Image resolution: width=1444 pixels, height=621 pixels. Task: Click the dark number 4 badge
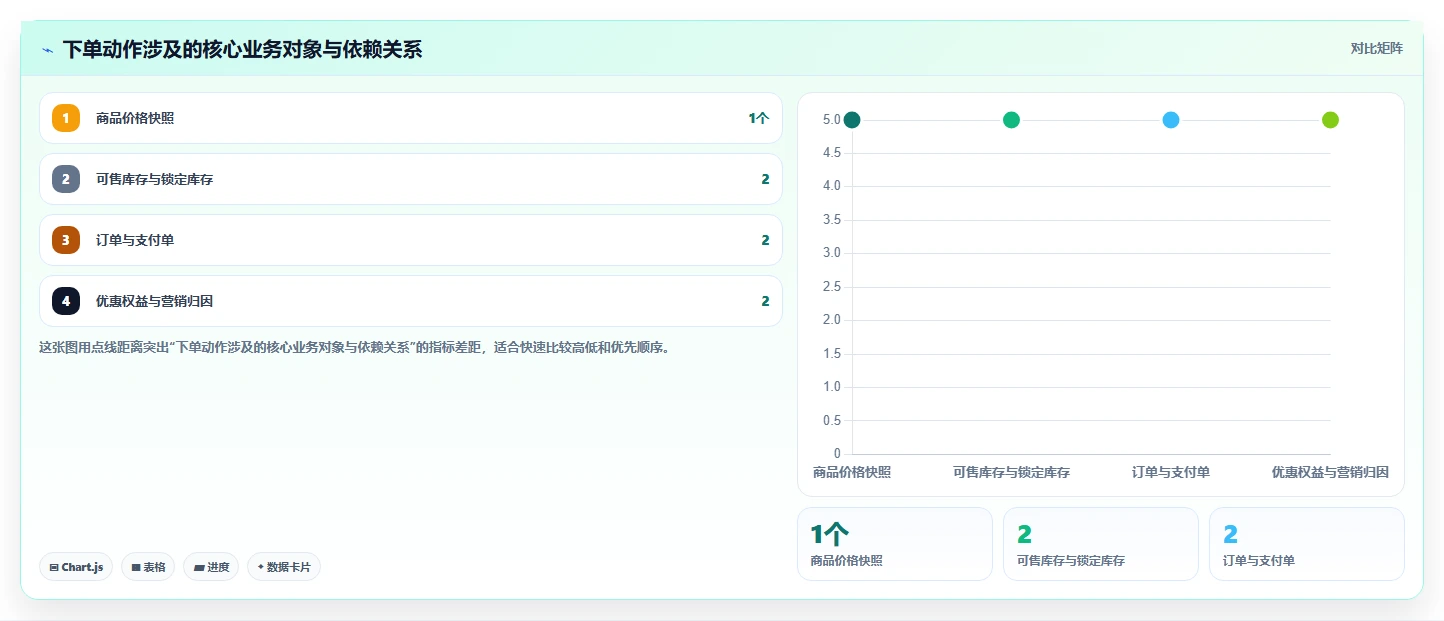(x=66, y=301)
